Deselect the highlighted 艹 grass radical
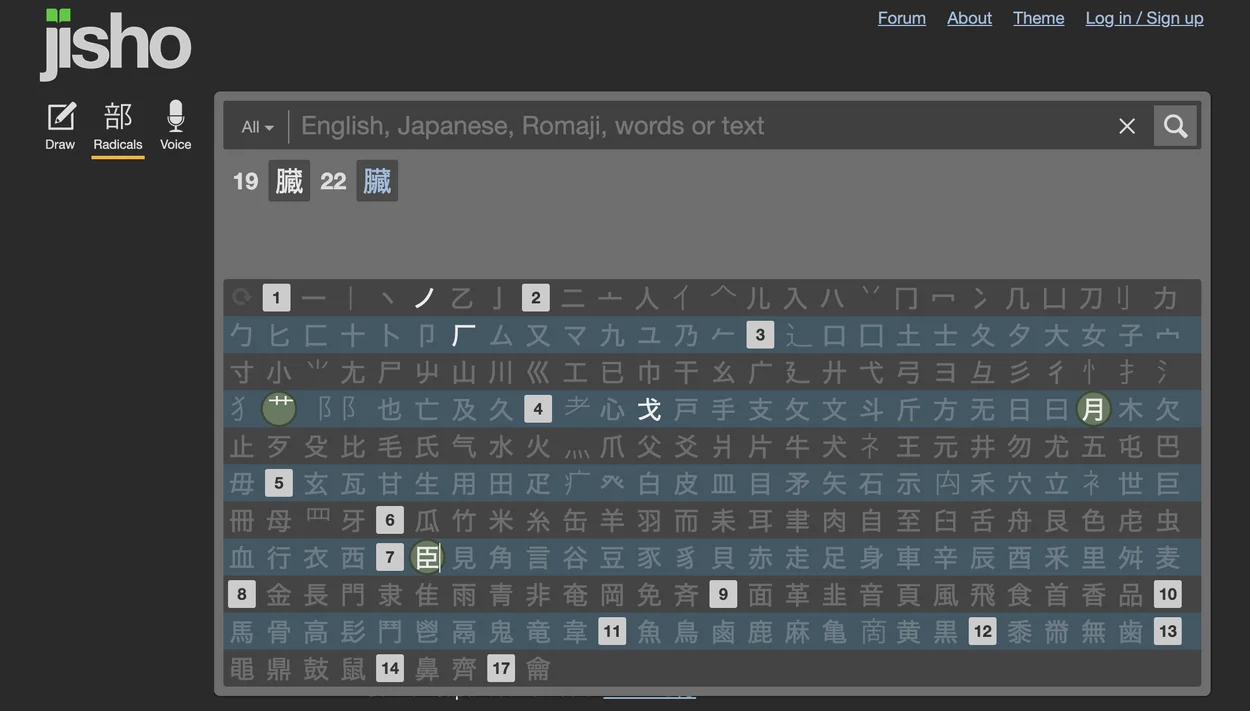 coord(279,408)
